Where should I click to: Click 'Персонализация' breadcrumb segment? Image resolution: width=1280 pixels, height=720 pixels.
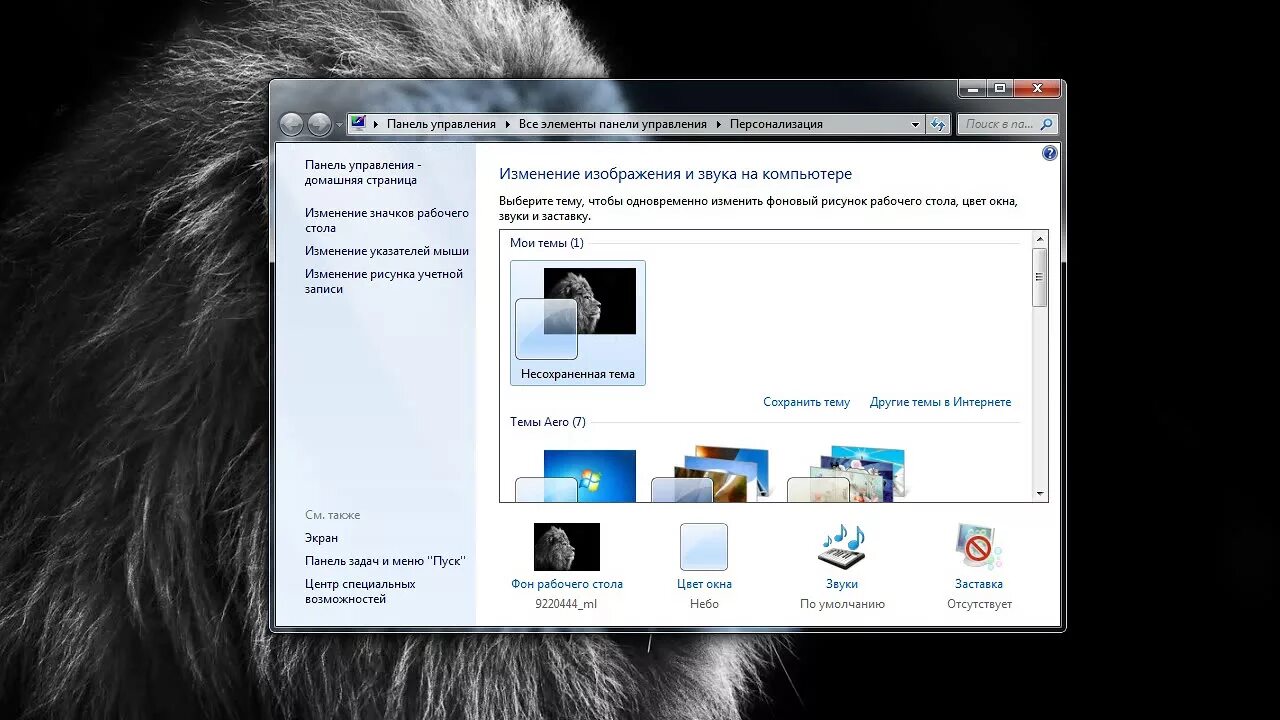pos(776,124)
